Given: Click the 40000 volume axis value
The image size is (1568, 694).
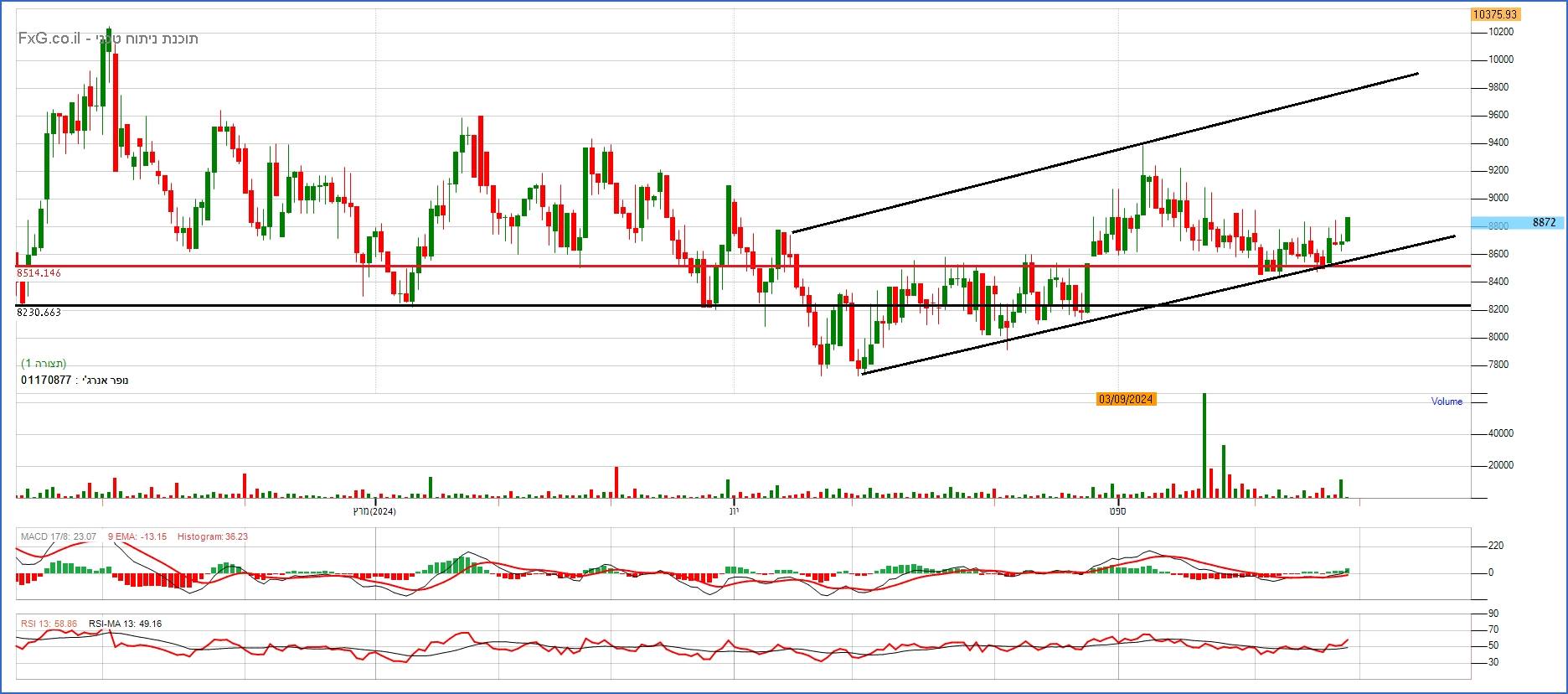Looking at the screenshot, I should pyautogui.click(x=1500, y=433).
